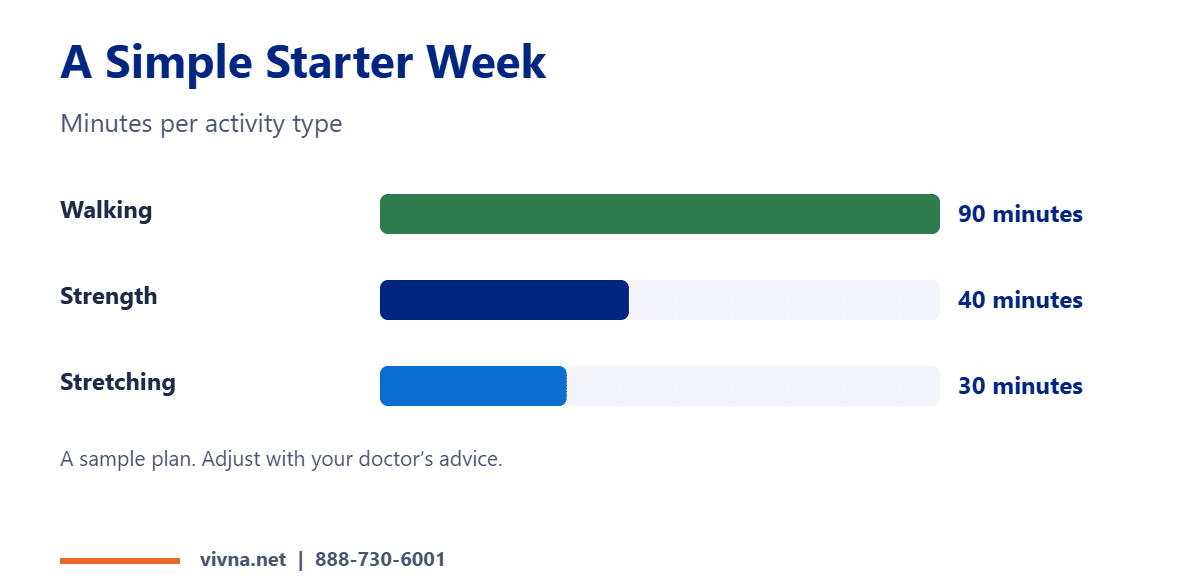Image resolution: width=1200 pixels, height=588 pixels.
Task: Click the 888-730-6001 phone number
Action: [380, 560]
